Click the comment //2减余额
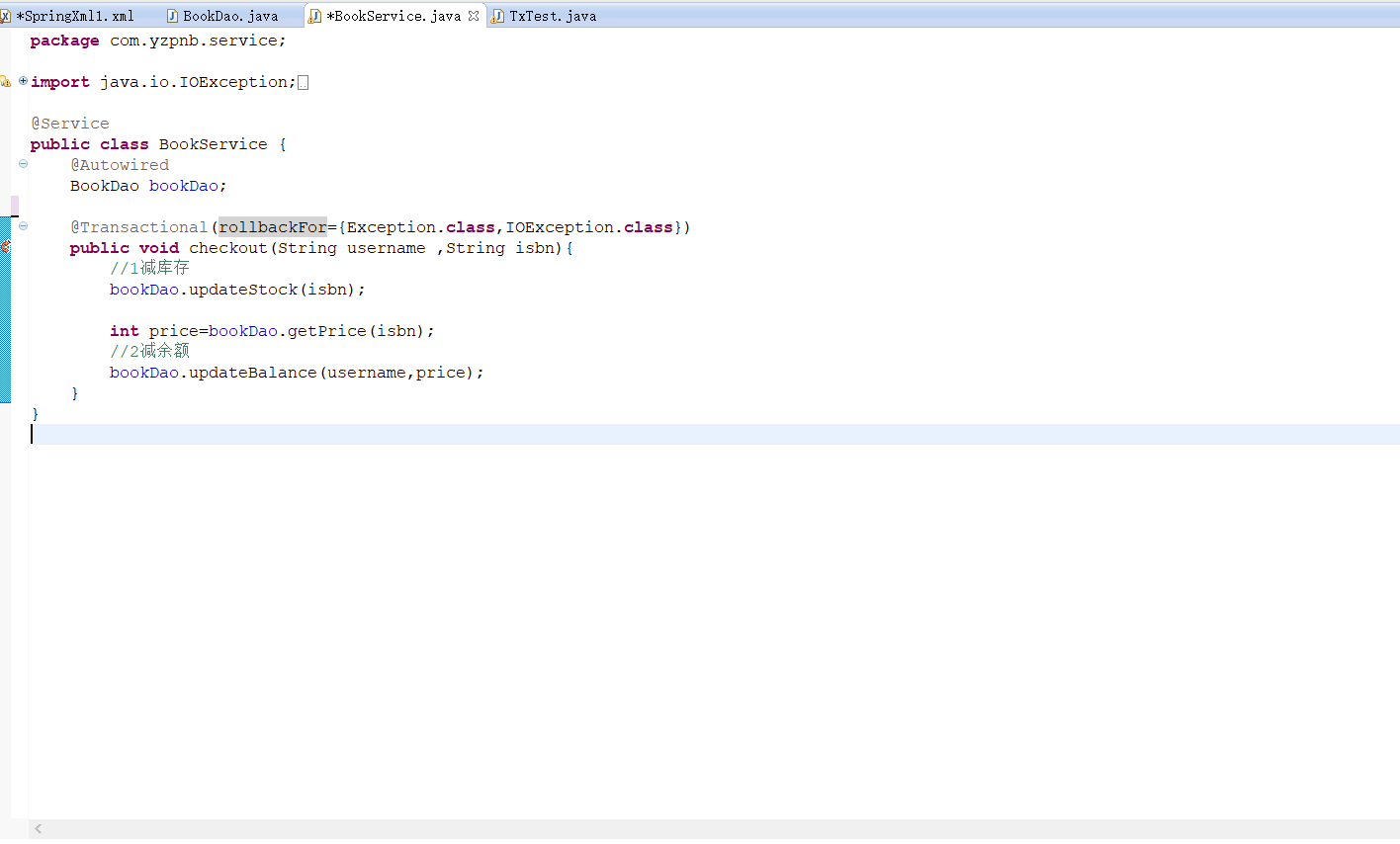 [149, 351]
